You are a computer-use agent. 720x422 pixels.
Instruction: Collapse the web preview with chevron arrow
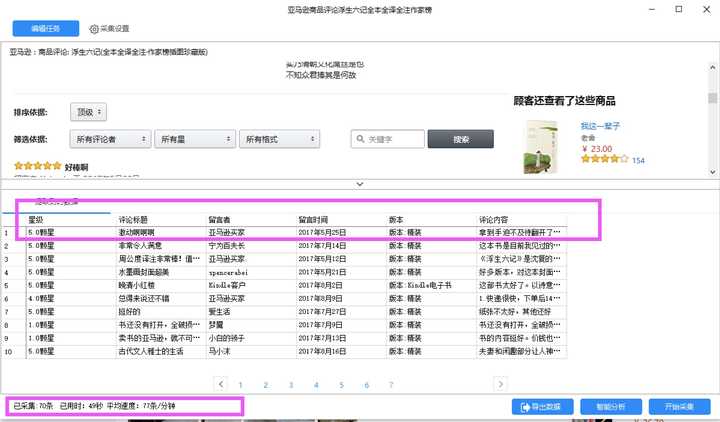click(360, 184)
